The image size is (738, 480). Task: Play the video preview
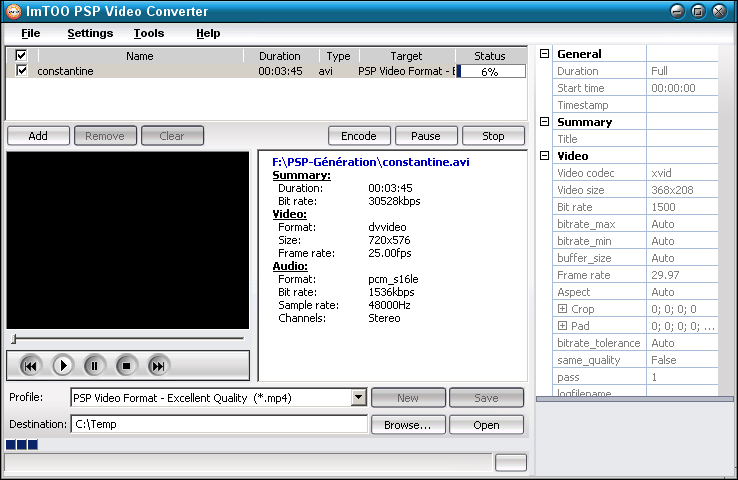pyautogui.click(x=63, y=366)
